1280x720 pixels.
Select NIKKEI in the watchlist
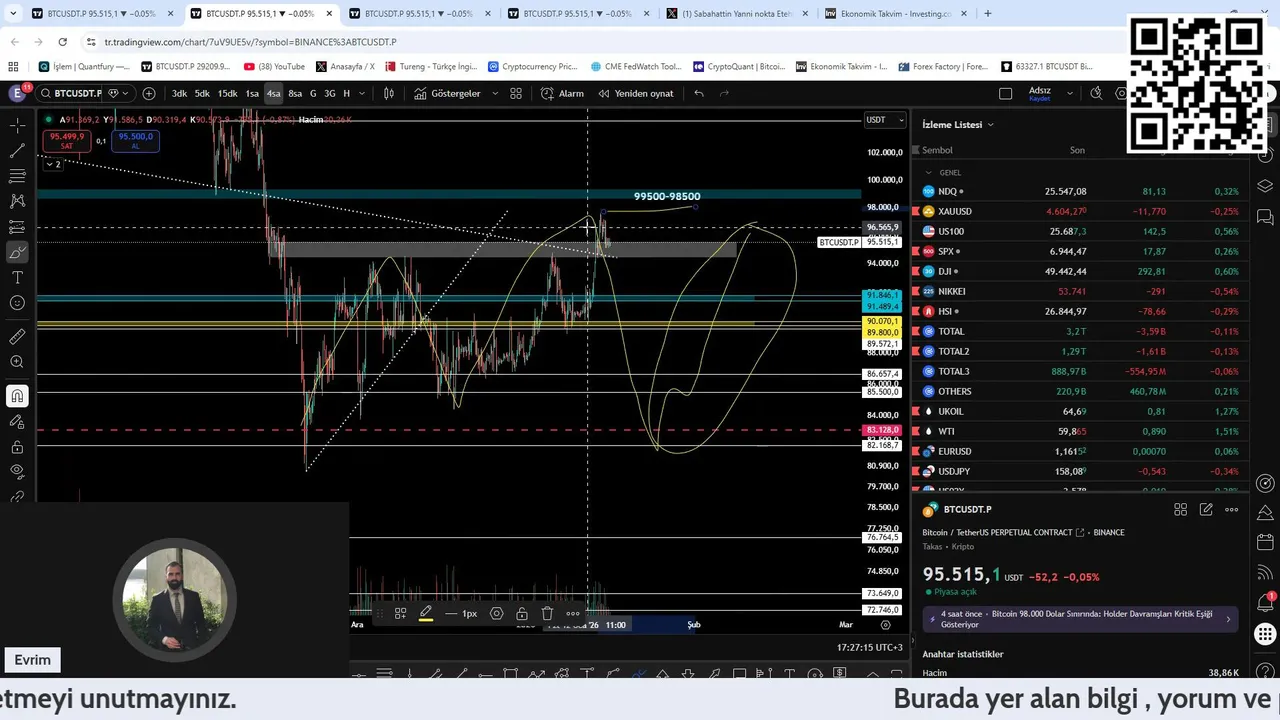[1080, 291]
